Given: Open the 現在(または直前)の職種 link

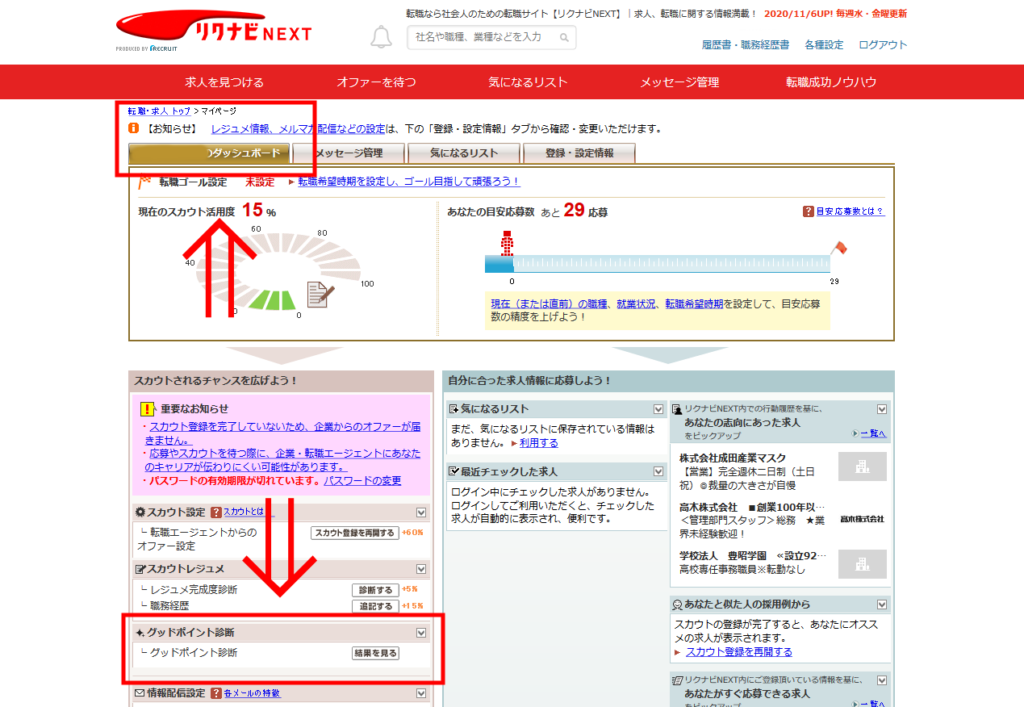Looking at the screenshot, I should tap(549, 304).
